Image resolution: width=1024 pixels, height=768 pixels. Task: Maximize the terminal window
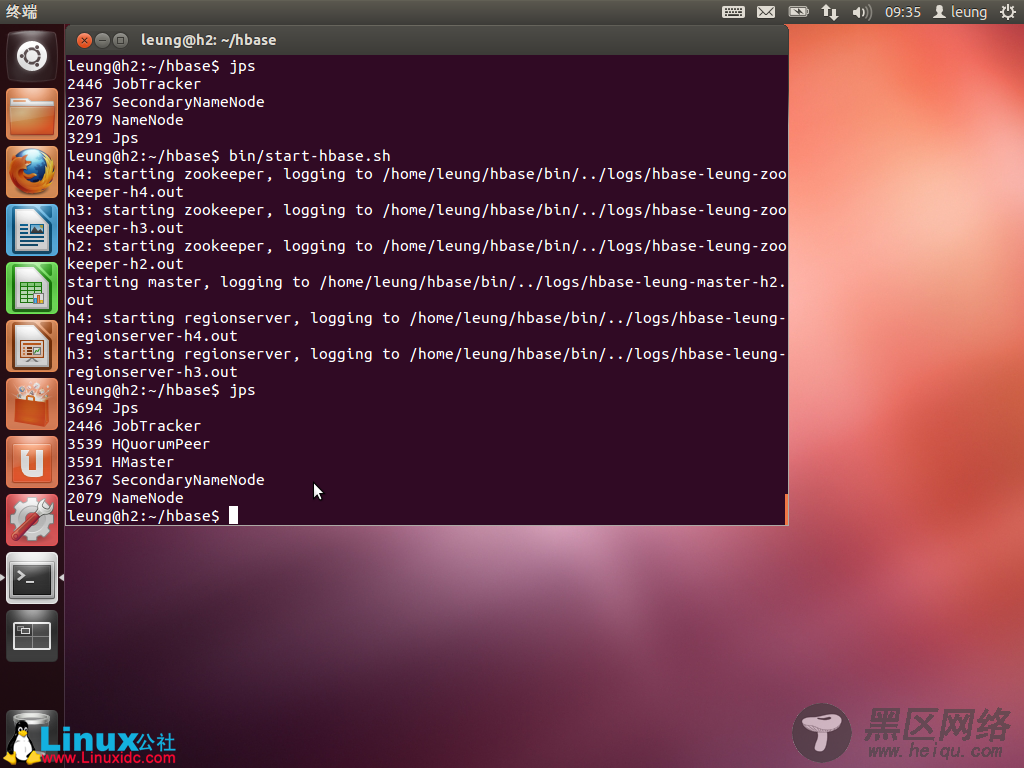tap(120, 40)
